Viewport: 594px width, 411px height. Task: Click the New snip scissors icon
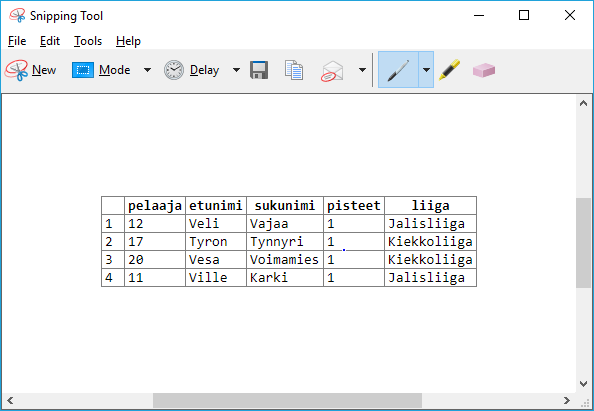[16, 70]
